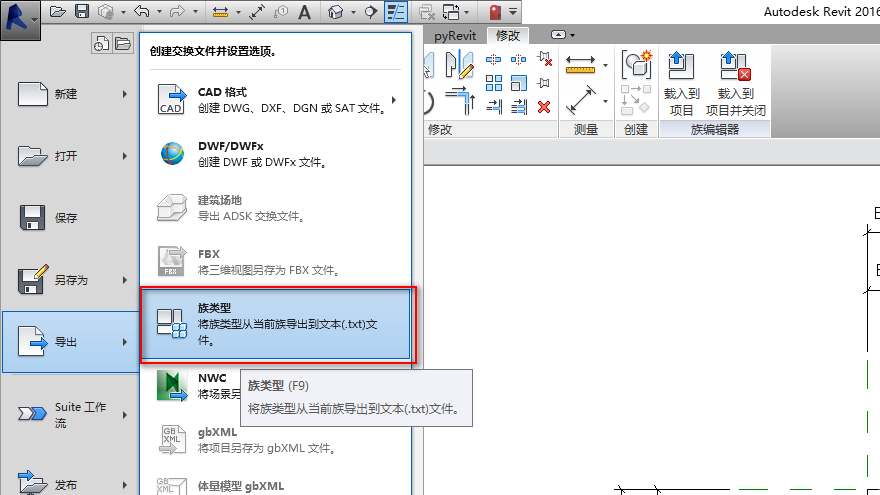Click the Switch Windows icon
The height and width of the screenshot is (495, 880).
point(451,11)
